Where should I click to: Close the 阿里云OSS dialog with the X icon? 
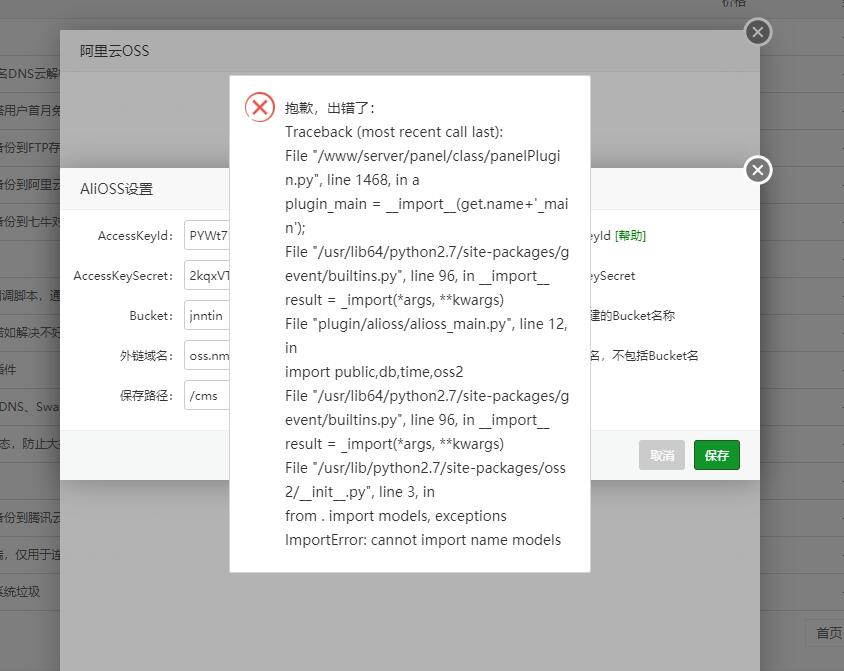pyautogui.click(x=758, y=32)
